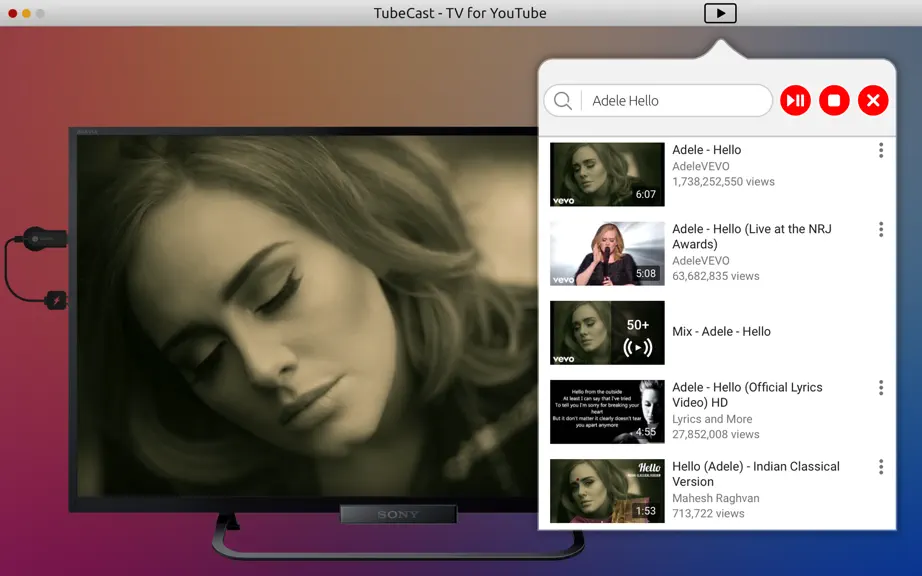Click the "63,682,835 views" text
The width and height of the screenshot is (922, 576).
(716, 276)
